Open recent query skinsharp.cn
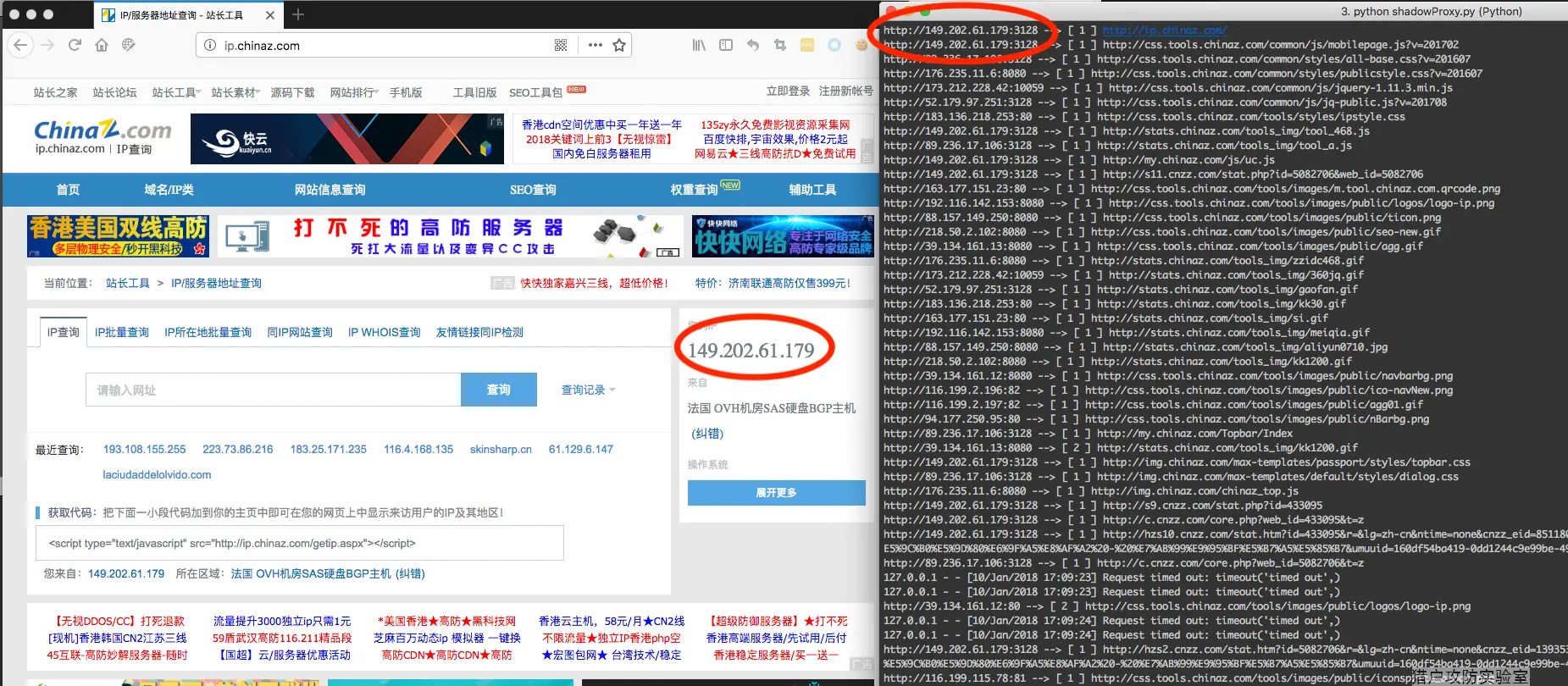Viewport: 1568px width, 686px height. tap(501, 450)
